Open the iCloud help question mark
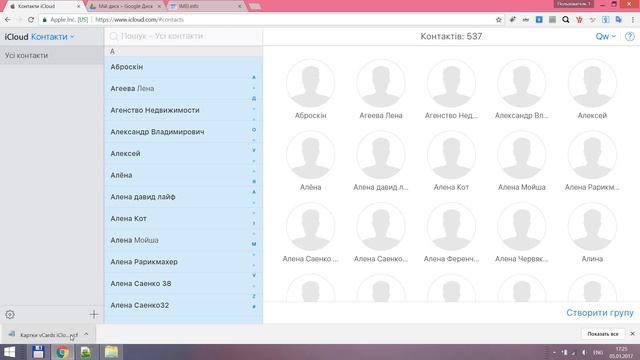This screenshot has height=360, width=640. coord(630,36)
